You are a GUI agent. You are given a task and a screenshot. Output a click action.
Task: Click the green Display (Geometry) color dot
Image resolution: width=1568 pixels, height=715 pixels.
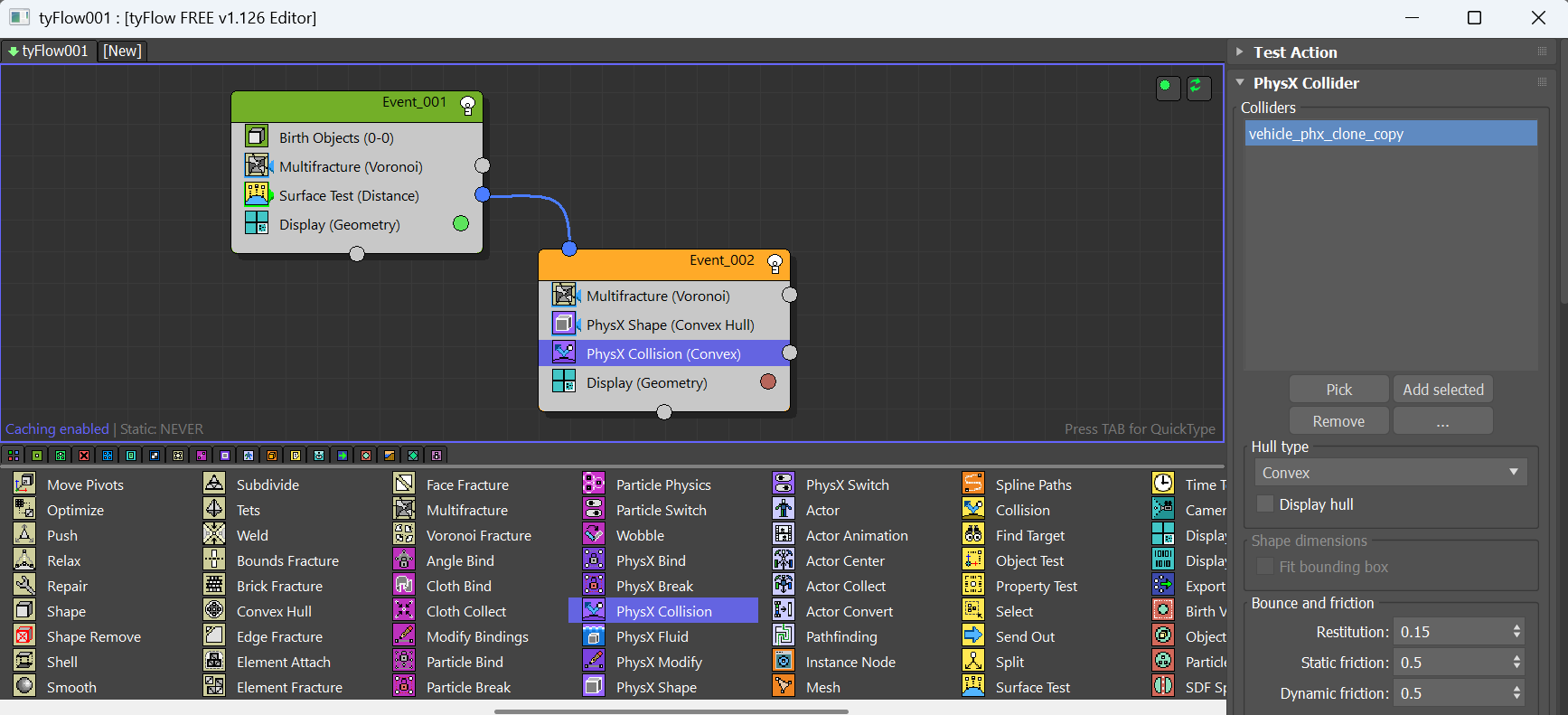(x=461, y=223)
